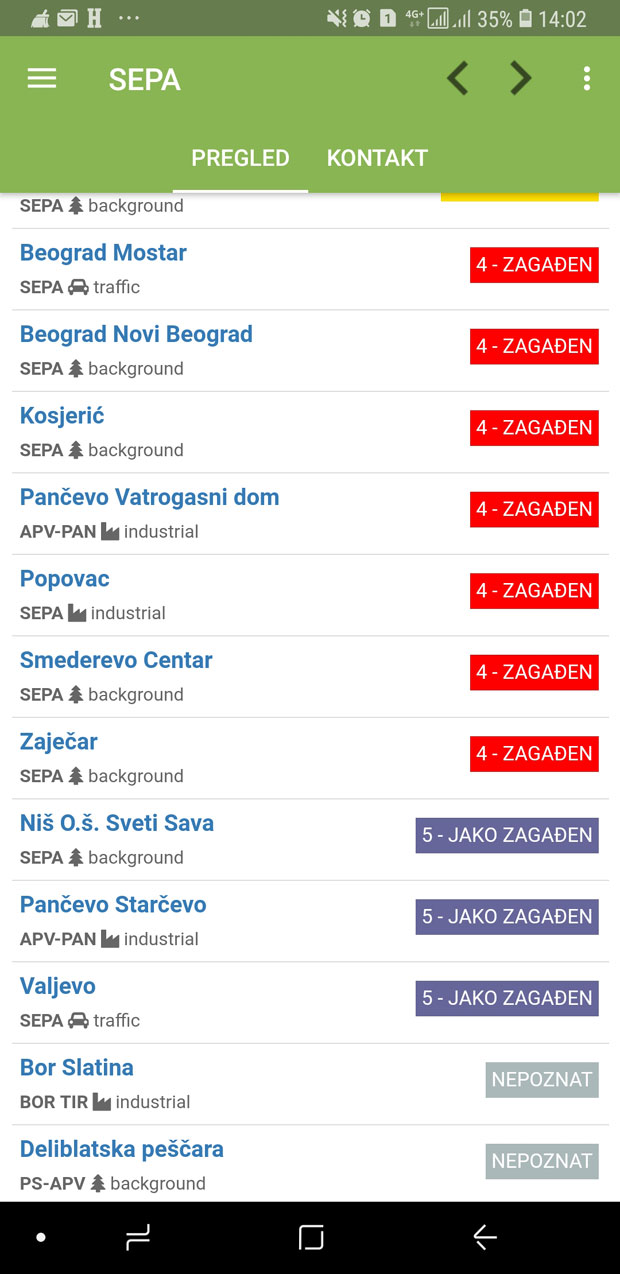Open Niš O.š. Sveti Sava station

117,823
